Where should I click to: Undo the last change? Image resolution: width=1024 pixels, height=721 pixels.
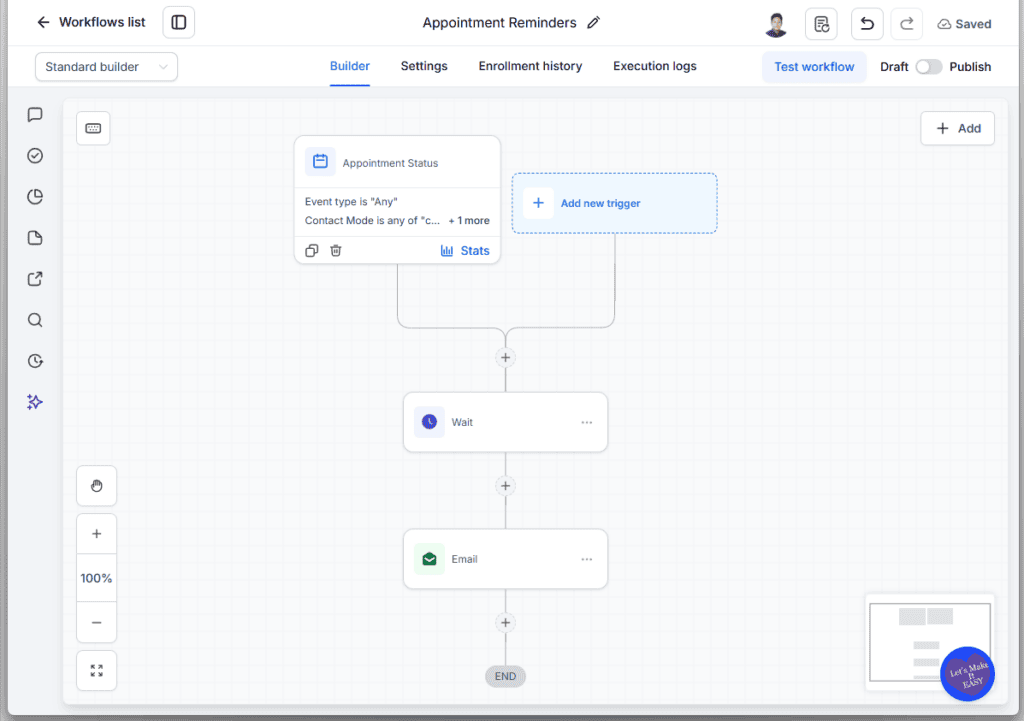click(867, 24)
